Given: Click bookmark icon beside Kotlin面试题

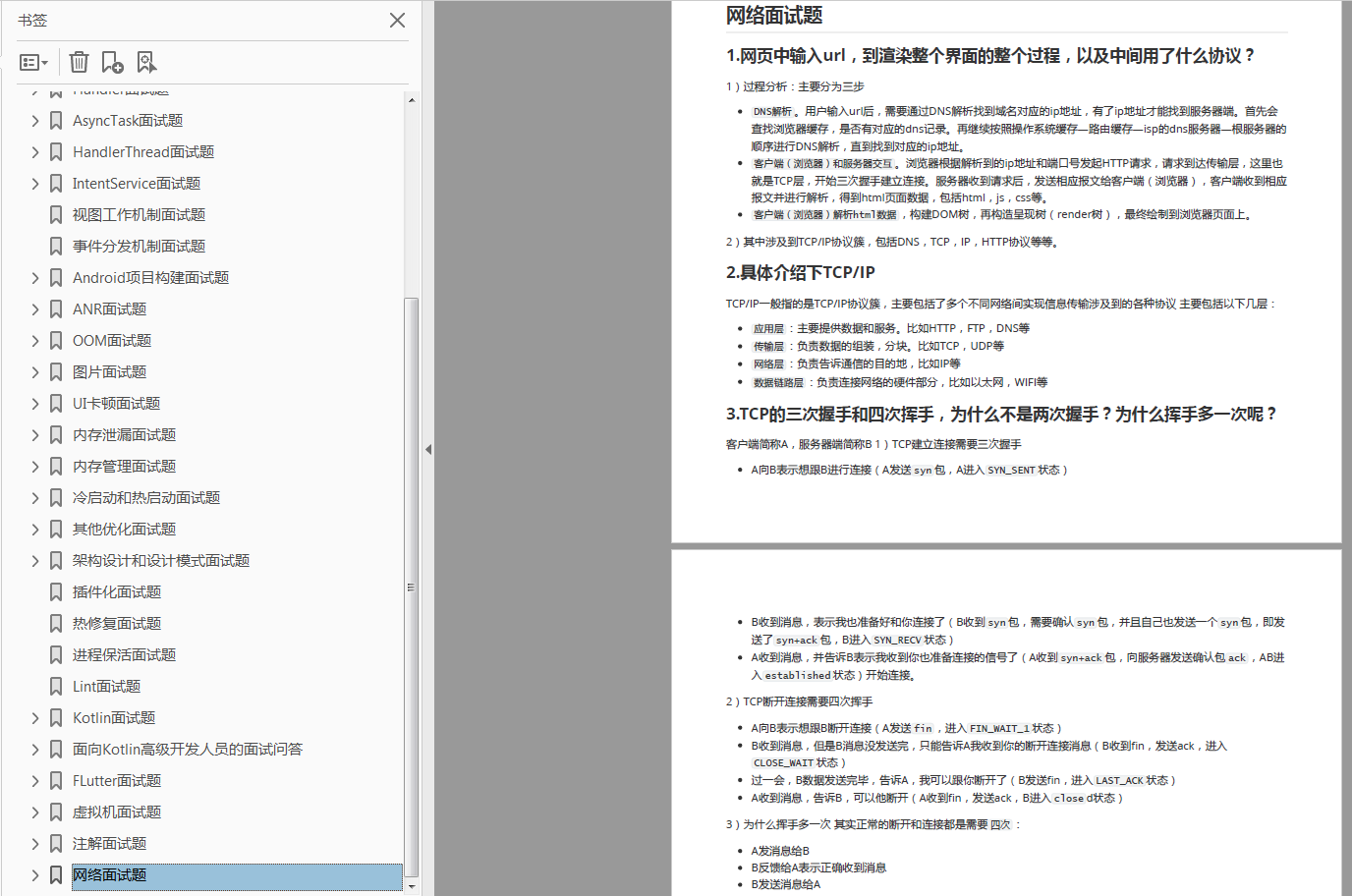Looking at the screenshot, I should 56,718.
